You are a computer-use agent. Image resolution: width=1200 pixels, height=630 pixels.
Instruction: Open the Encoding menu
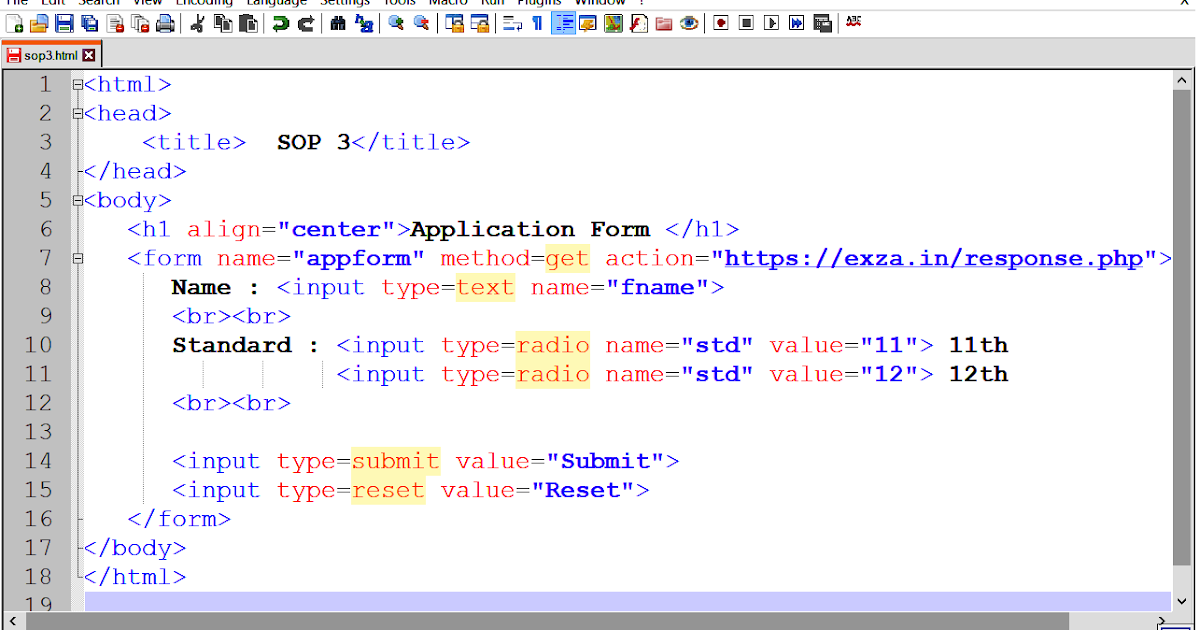(x=203, y=3)
